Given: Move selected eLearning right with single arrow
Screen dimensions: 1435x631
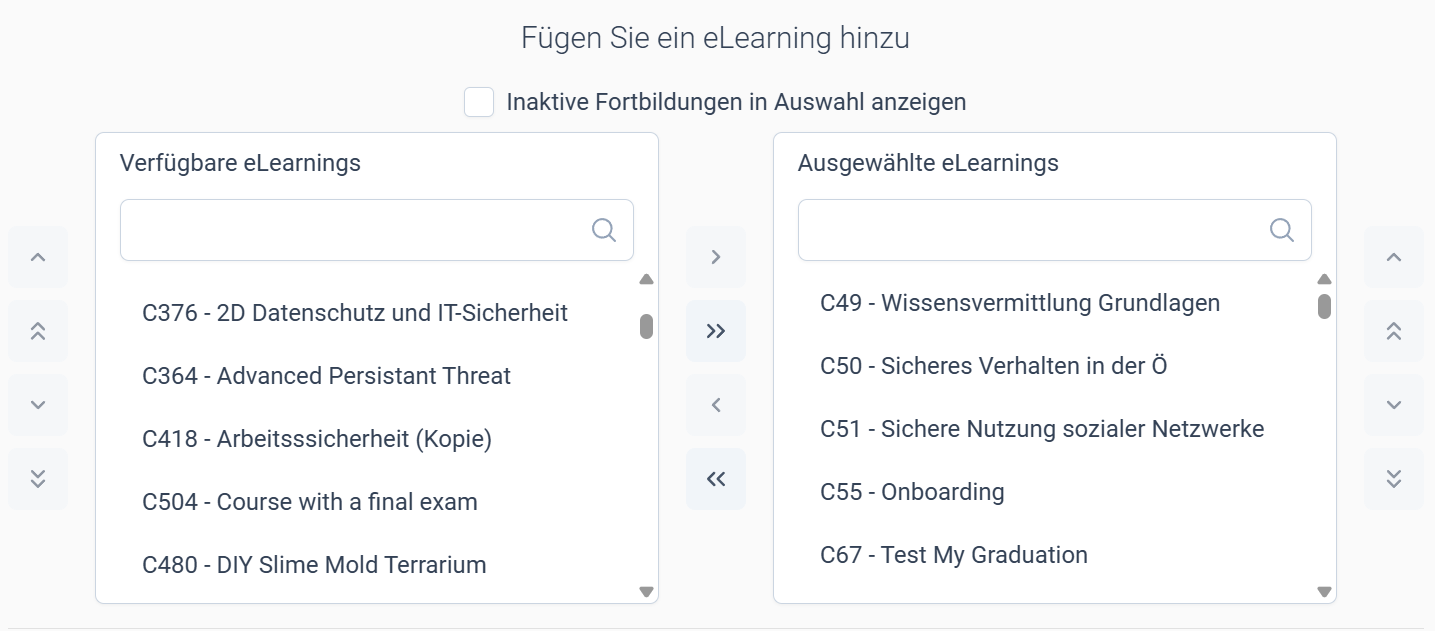Looking at the screenshot, I should tap(715, 257).
